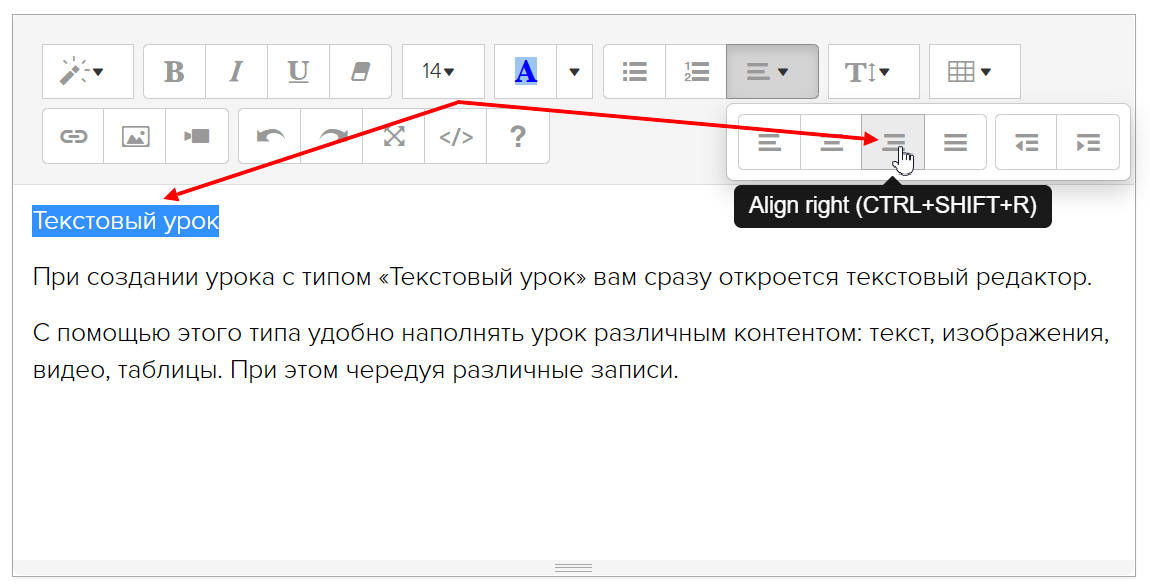Open the paragraph alignment menu

(x=771, y=72)
